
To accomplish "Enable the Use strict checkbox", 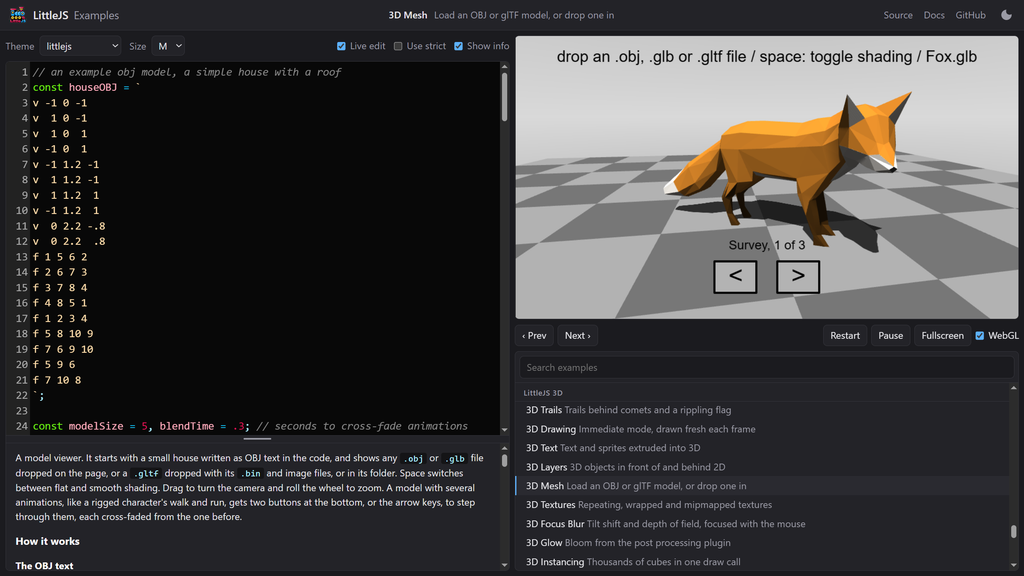I will click(x=398, y=46).
